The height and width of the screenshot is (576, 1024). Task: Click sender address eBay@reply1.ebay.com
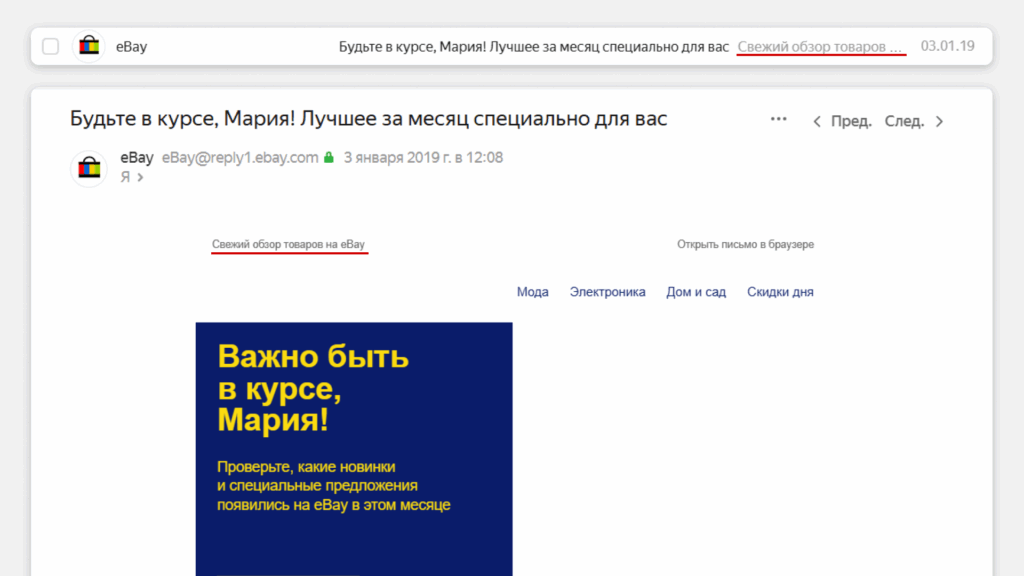(x=240, y=157)
